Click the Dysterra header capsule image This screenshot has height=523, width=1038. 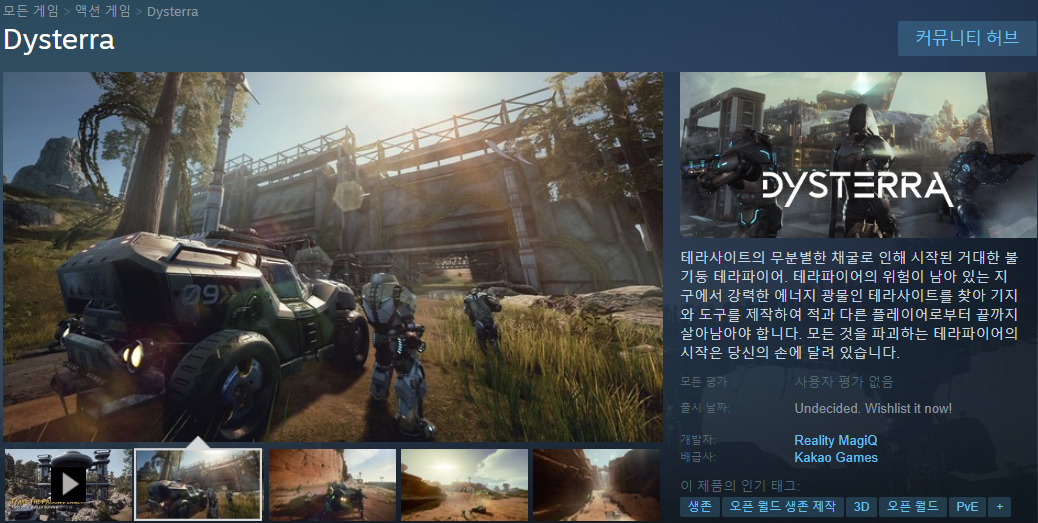[x=859, y=155]
